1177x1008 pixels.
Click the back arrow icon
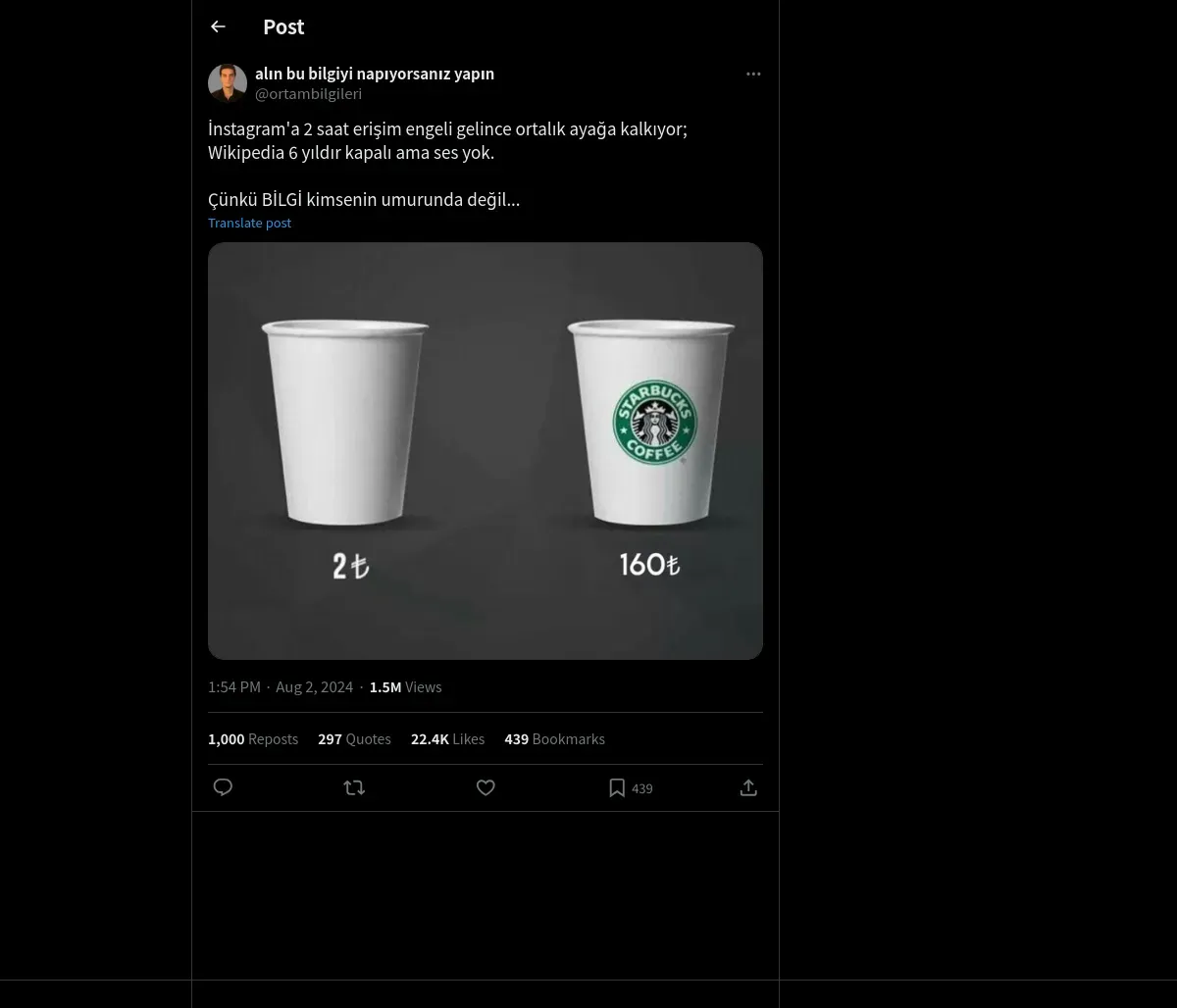(x=218, y=26)
